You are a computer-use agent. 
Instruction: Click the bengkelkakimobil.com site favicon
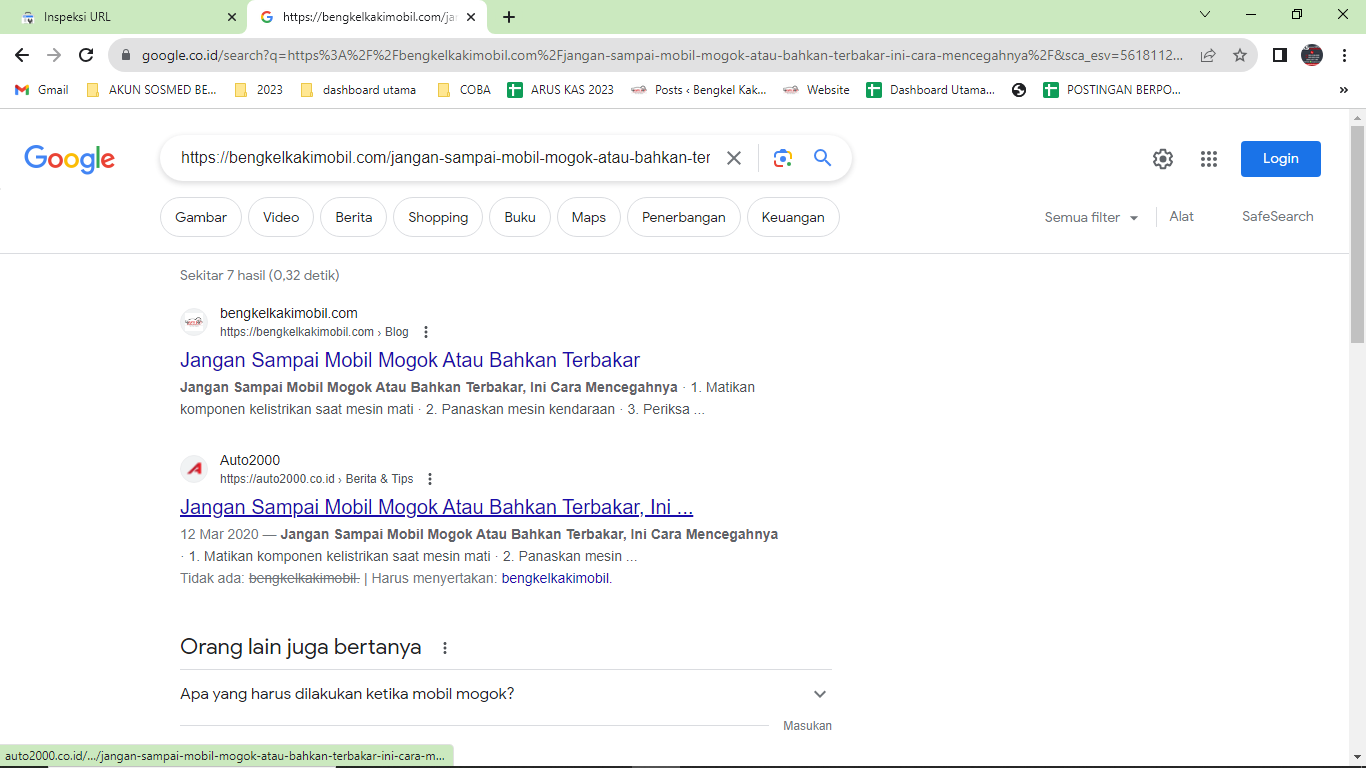tap(194, 322)
